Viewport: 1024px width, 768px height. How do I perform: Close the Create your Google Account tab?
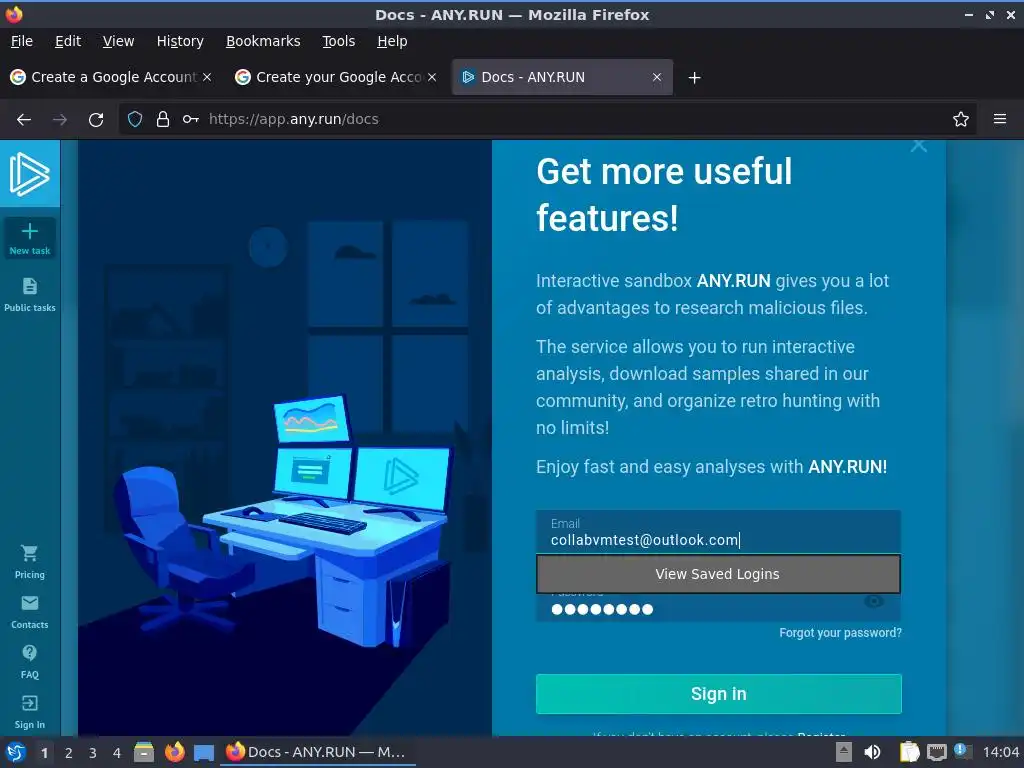(x=432, y=77)
